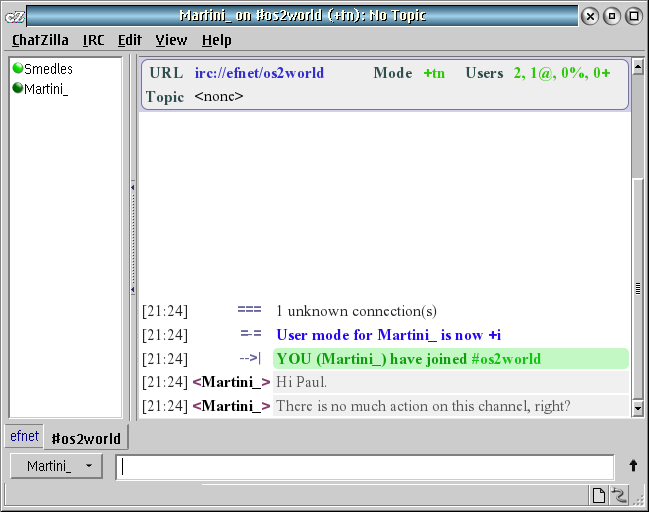The height and width of the screenshot is (512, 649).
Task: Click the chat view scrollbar thumb
Action: point(638,288)
